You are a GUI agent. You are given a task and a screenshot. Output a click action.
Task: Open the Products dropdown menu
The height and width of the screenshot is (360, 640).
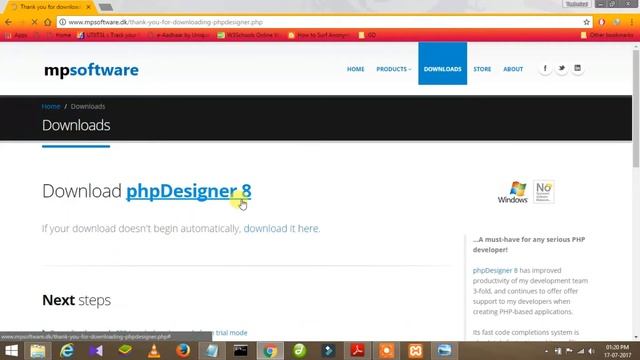(393, 69)
